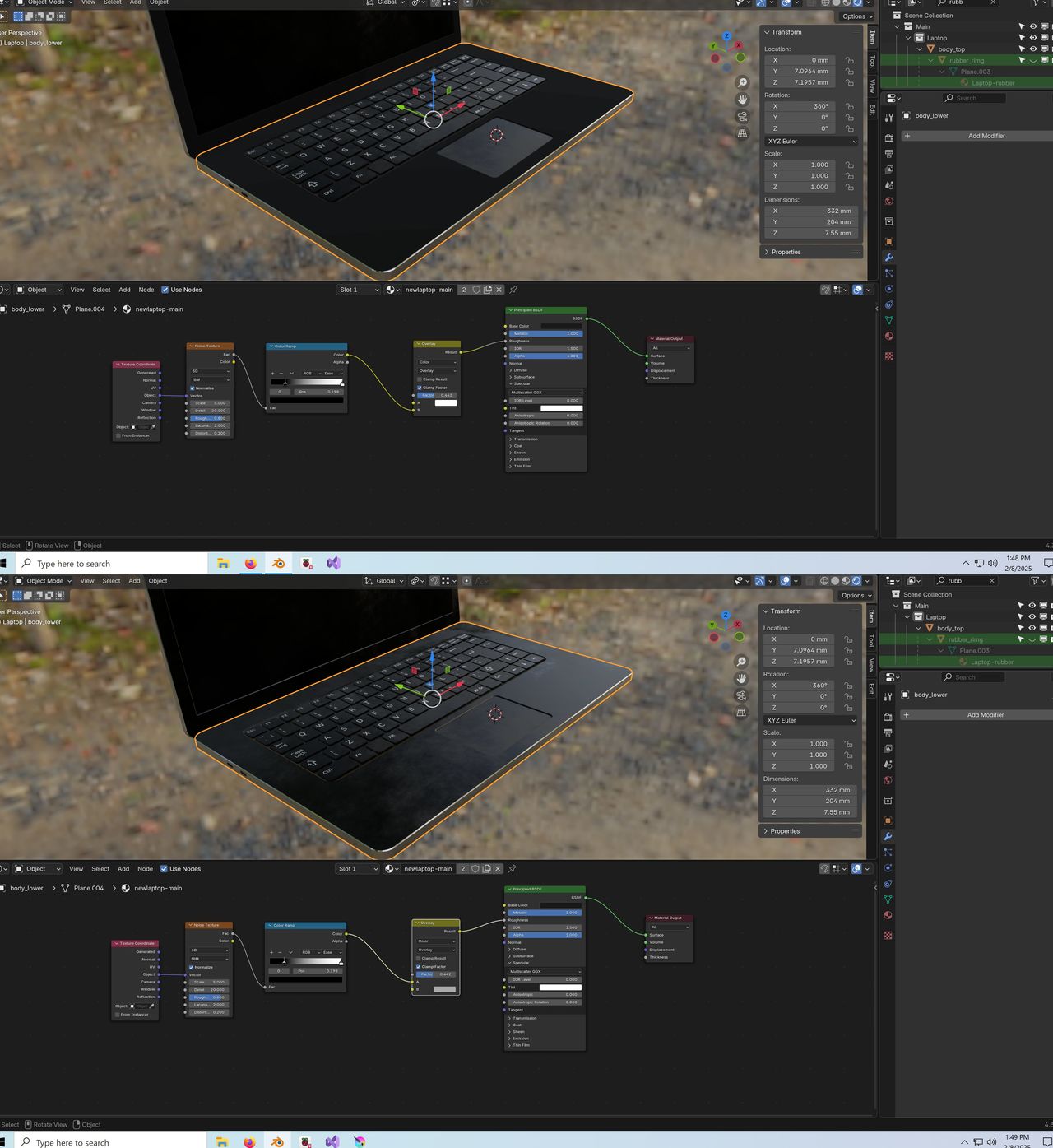Screen dimensions: 1053x1148
Task: Toggle visibility eye for Main in lower outliner
Action: (x=1032, y=606)
